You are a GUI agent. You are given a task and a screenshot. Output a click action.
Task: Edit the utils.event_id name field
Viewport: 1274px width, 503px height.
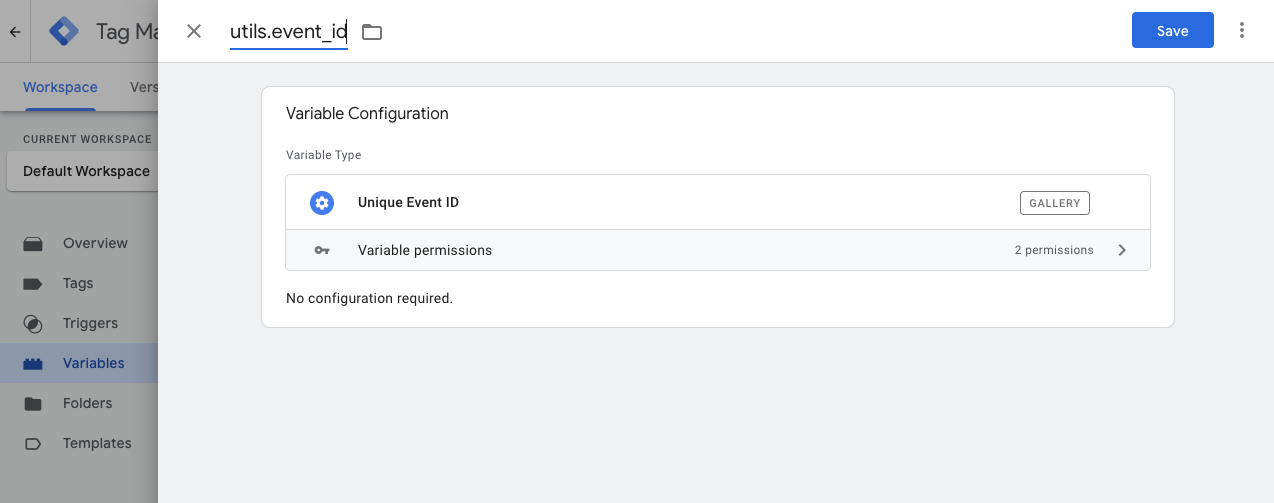[x=288, y=32]
